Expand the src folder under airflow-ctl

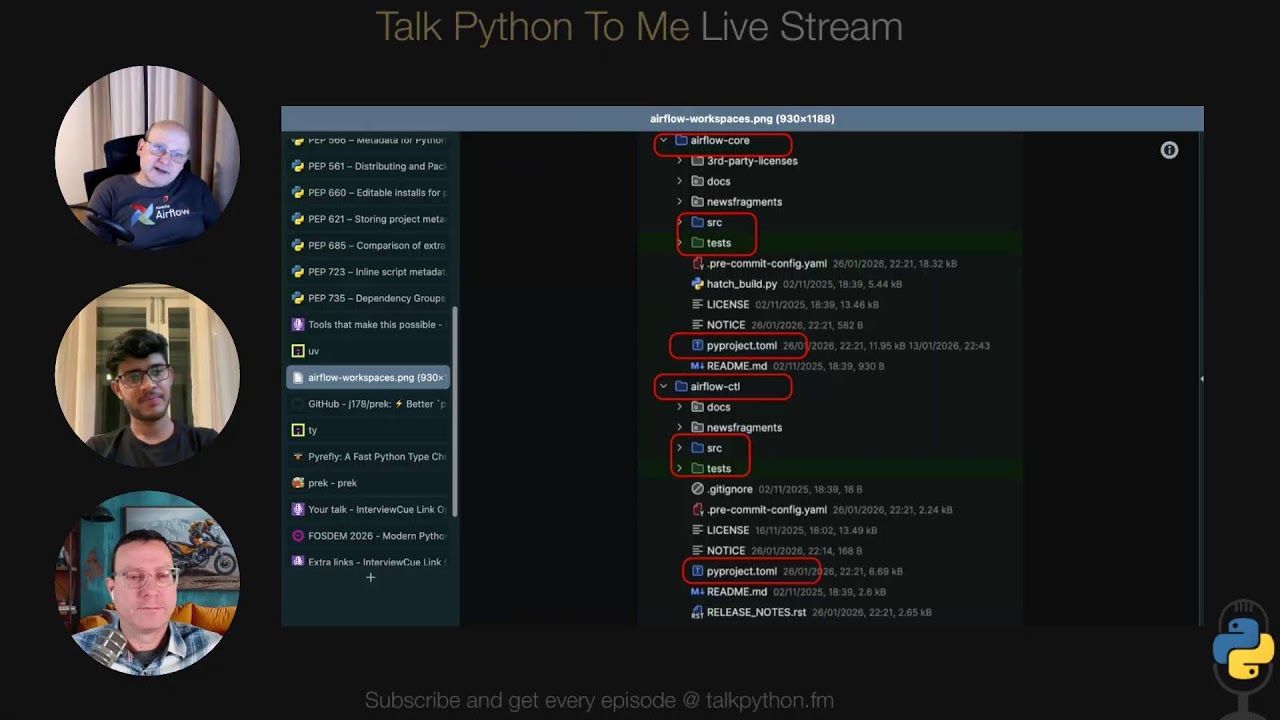click(x=681, y=447)
